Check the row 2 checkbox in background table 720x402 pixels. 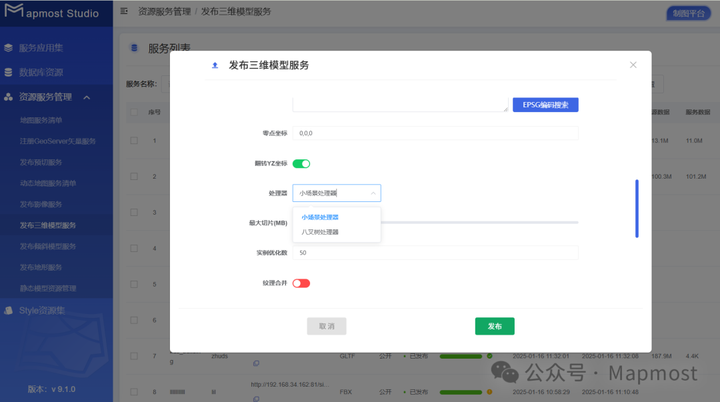134,176
